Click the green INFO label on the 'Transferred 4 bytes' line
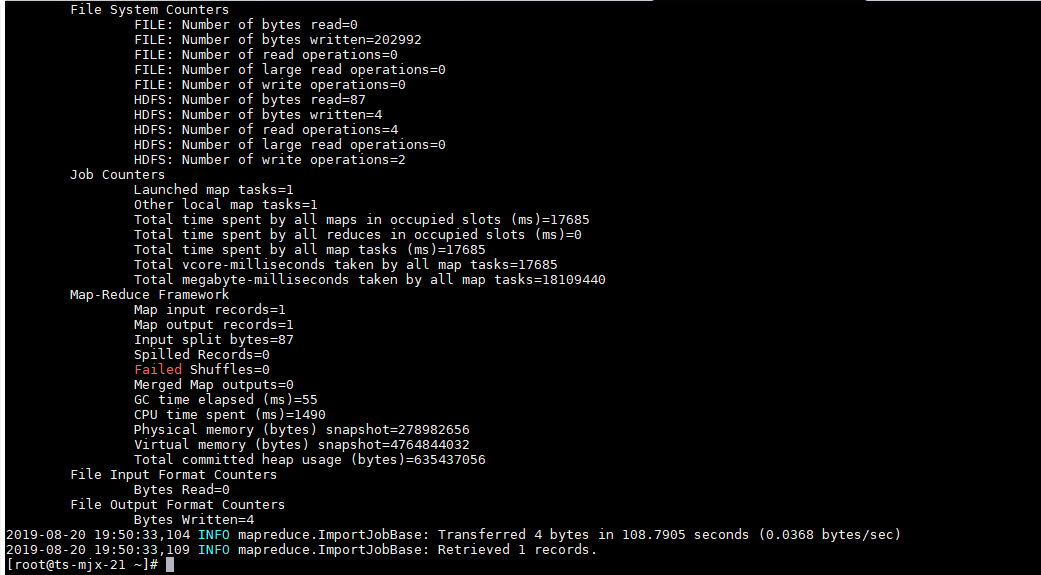Screen dimensions: 1041x575 213,535
